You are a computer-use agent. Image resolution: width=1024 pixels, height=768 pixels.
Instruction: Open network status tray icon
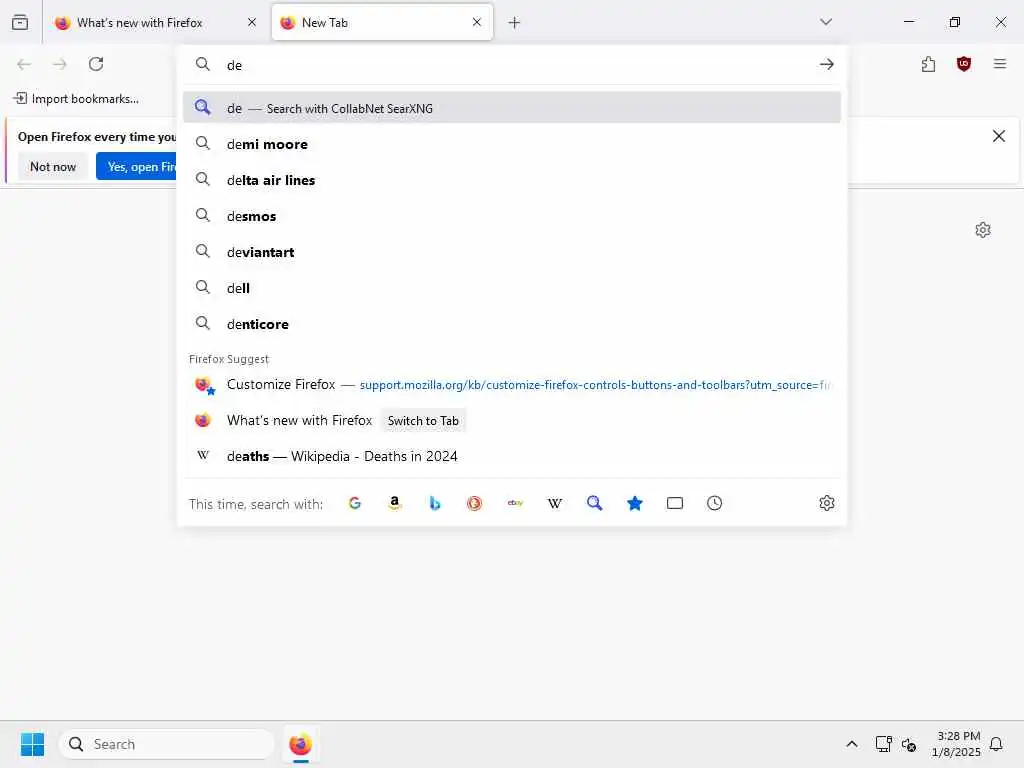(x=884, y=744)
